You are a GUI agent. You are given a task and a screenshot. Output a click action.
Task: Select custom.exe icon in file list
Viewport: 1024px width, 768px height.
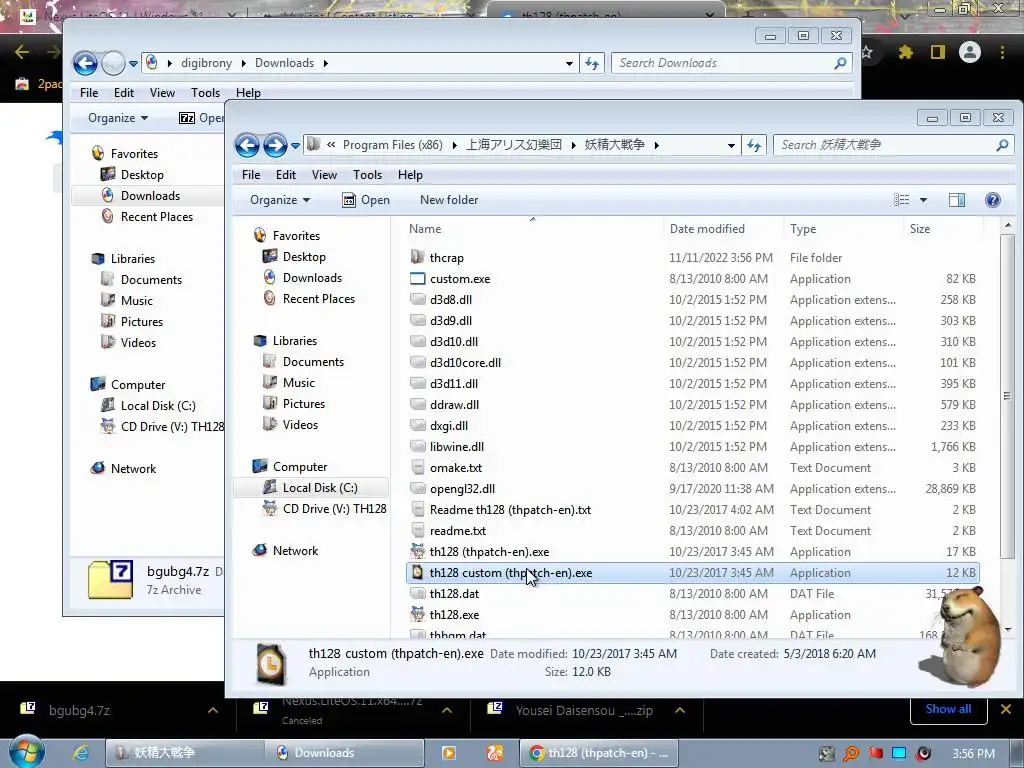tap(417, 279)
